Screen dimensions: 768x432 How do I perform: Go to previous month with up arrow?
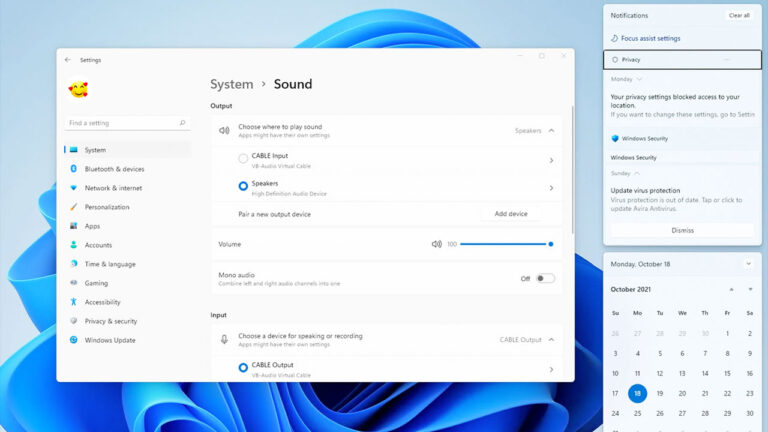731,289
